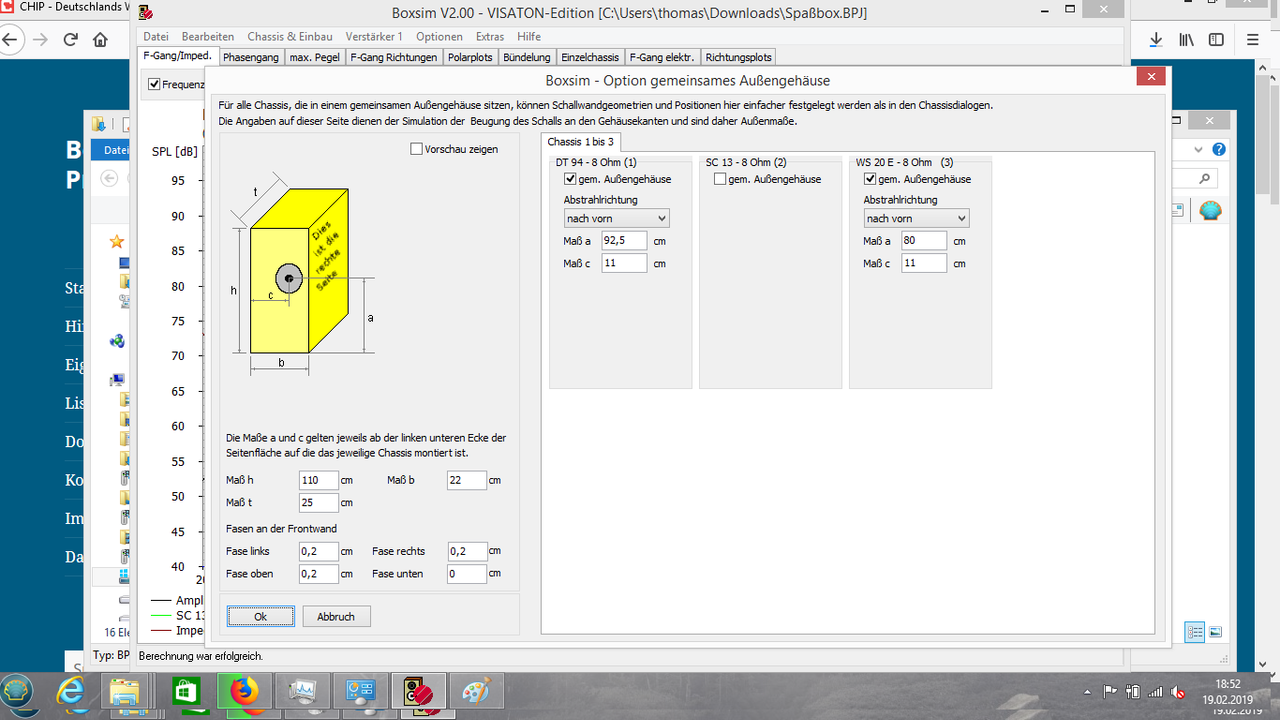
Task: Open the Firefox hamburger menu
Action: click(x=1253, y=40)
